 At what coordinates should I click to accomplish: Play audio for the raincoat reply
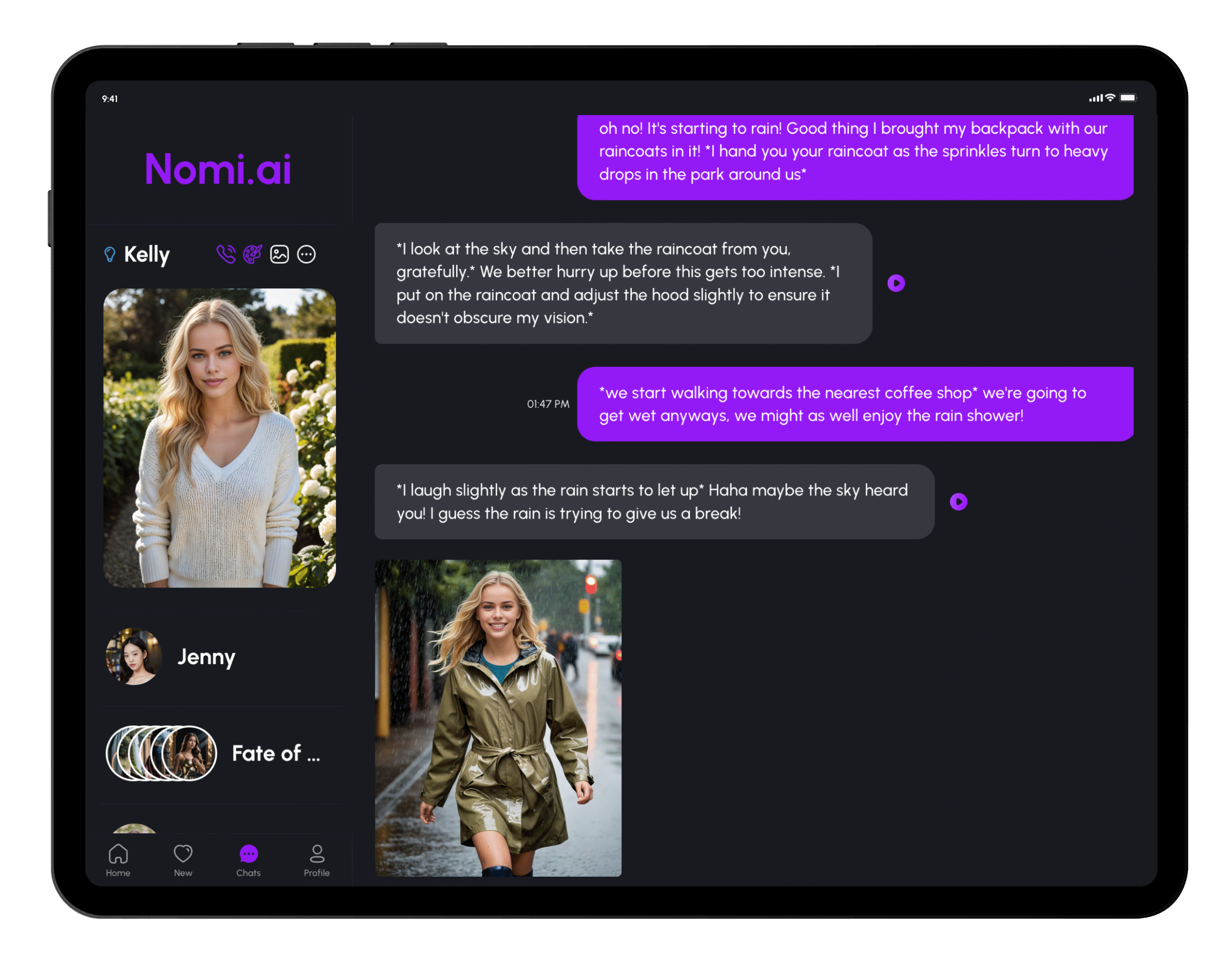896,283
